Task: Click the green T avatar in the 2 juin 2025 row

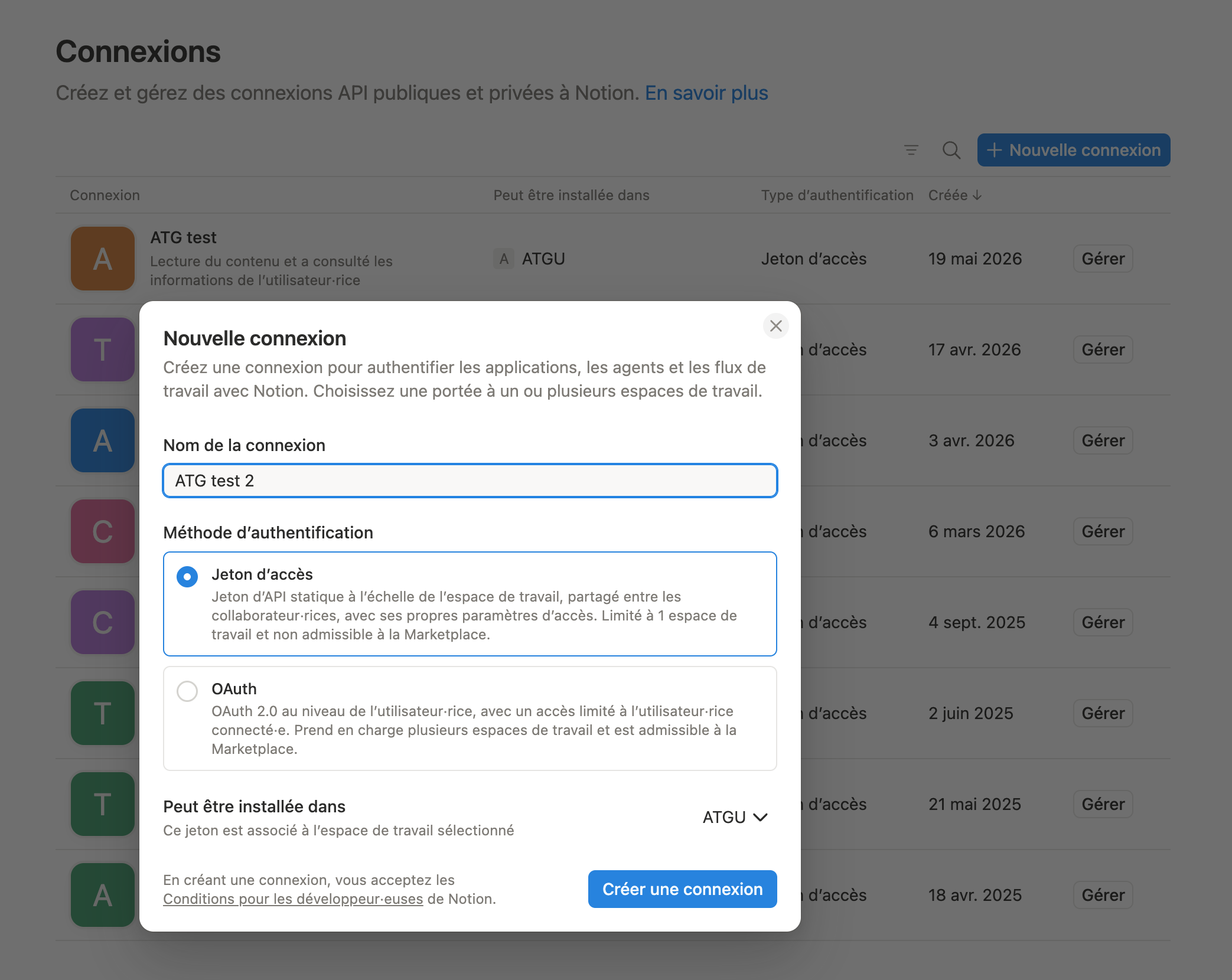Action: (x=103, y=713)
